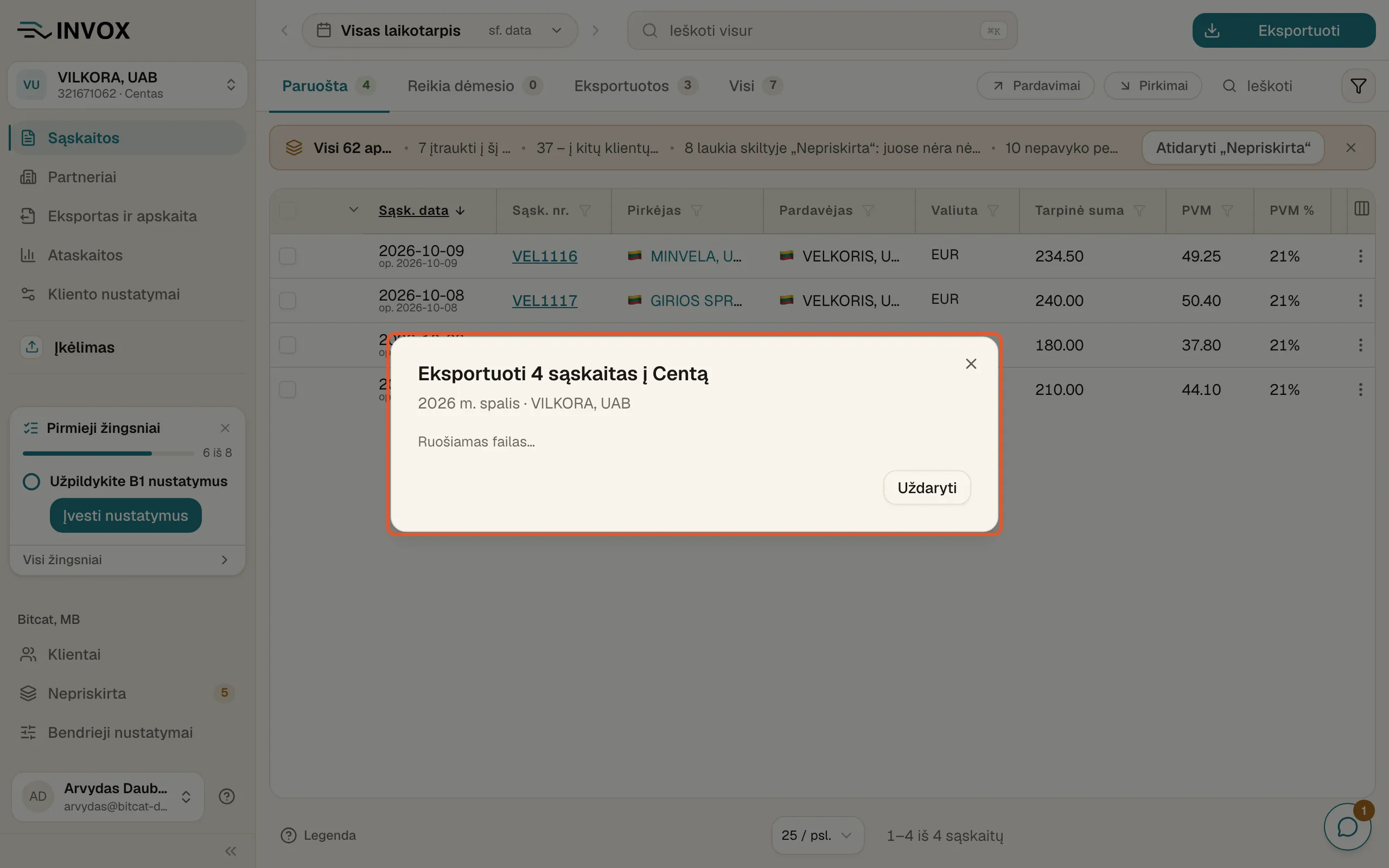Screen dimensions: 1389x868
Task: Open Nepriskirta with 5 badge
Action: (128, 693)
